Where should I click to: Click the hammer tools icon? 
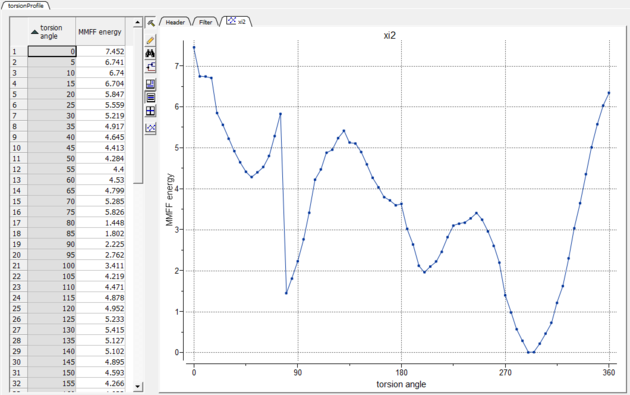coord(151,23)
